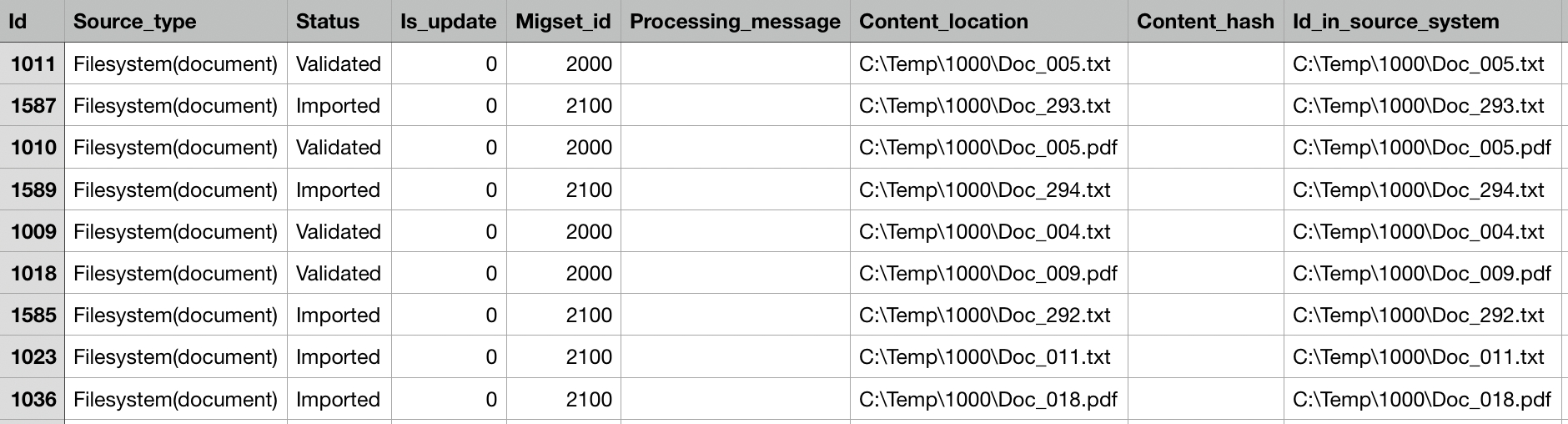Select row header 1587

33,106
